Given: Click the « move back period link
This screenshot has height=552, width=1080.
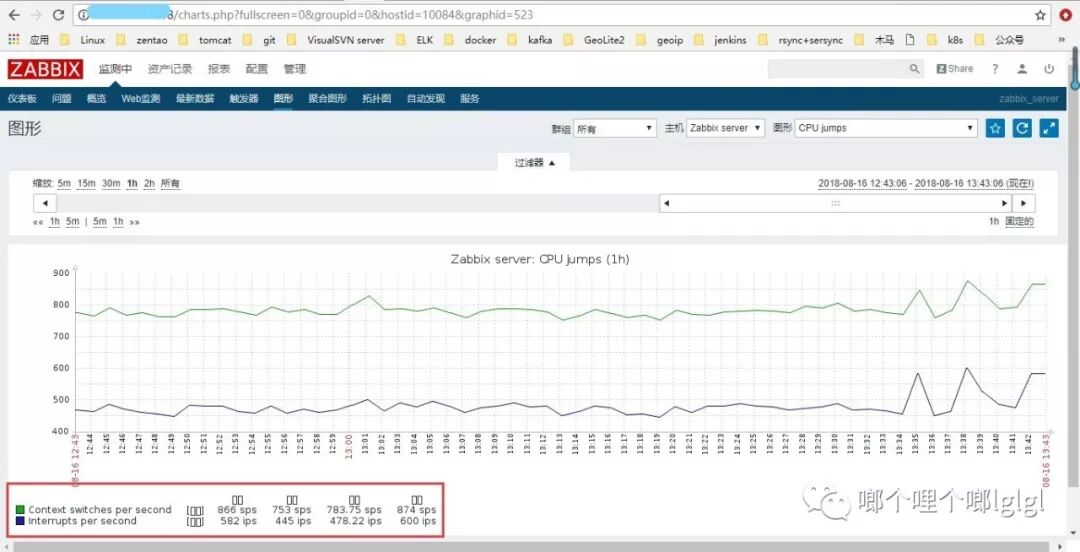Looking at the screenshot, I should click(x=37, y=222).
